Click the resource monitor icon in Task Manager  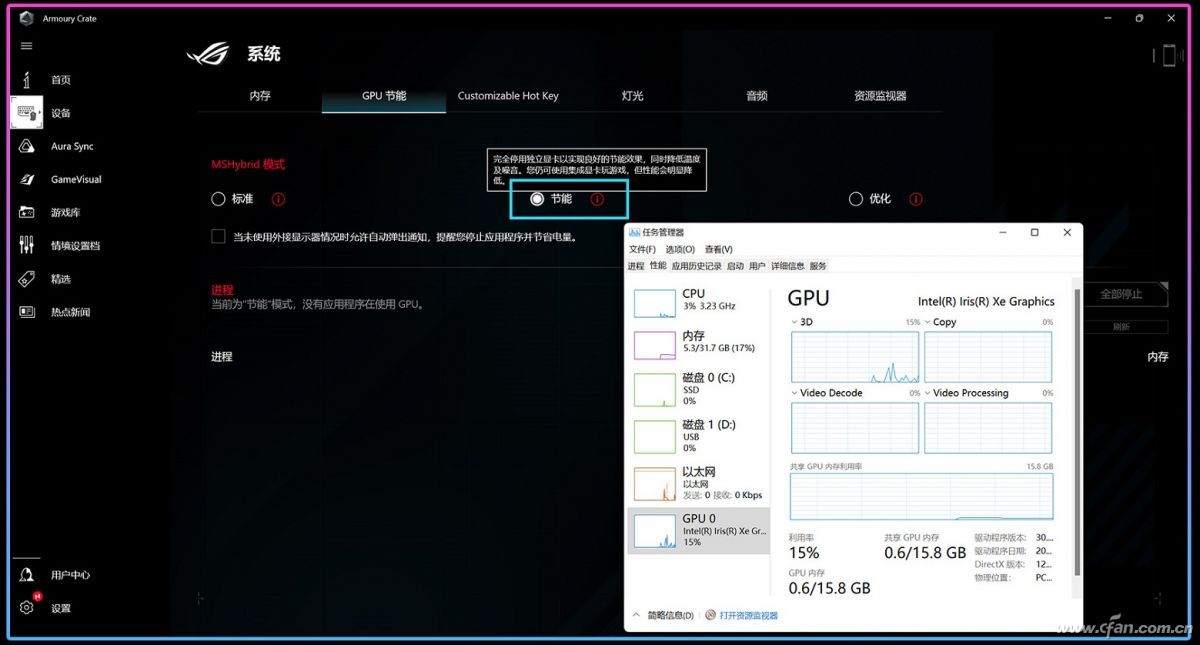[710, 615]
